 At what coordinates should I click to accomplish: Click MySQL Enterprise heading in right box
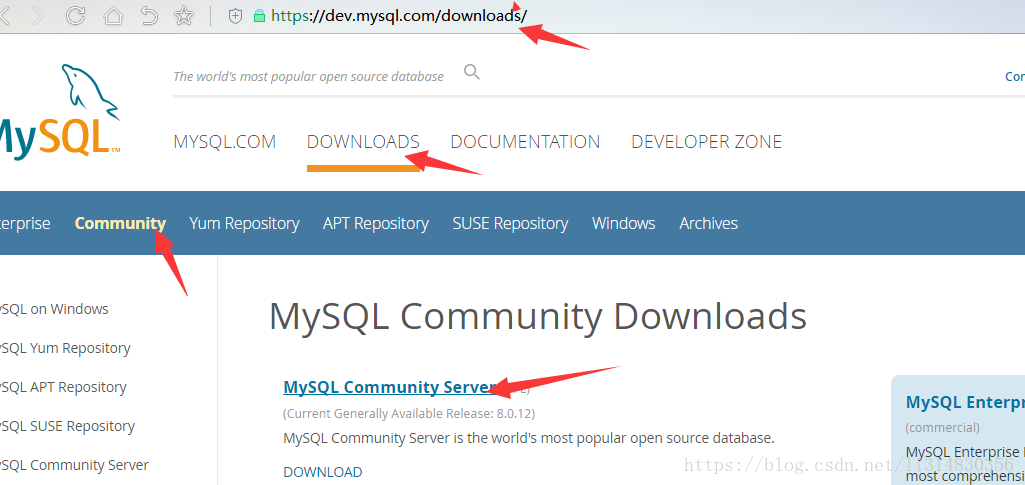tap(965, 402)
